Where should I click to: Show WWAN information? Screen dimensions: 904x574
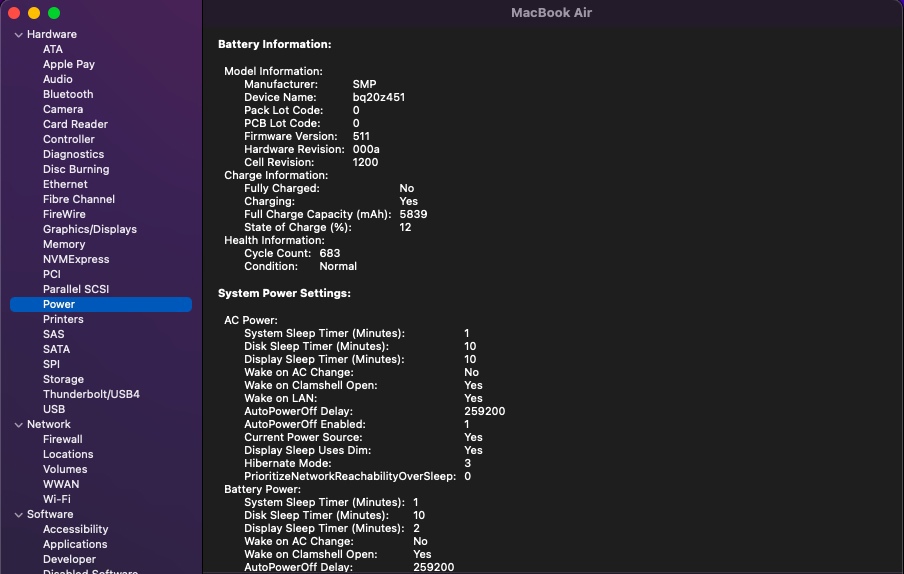point(61,484)
